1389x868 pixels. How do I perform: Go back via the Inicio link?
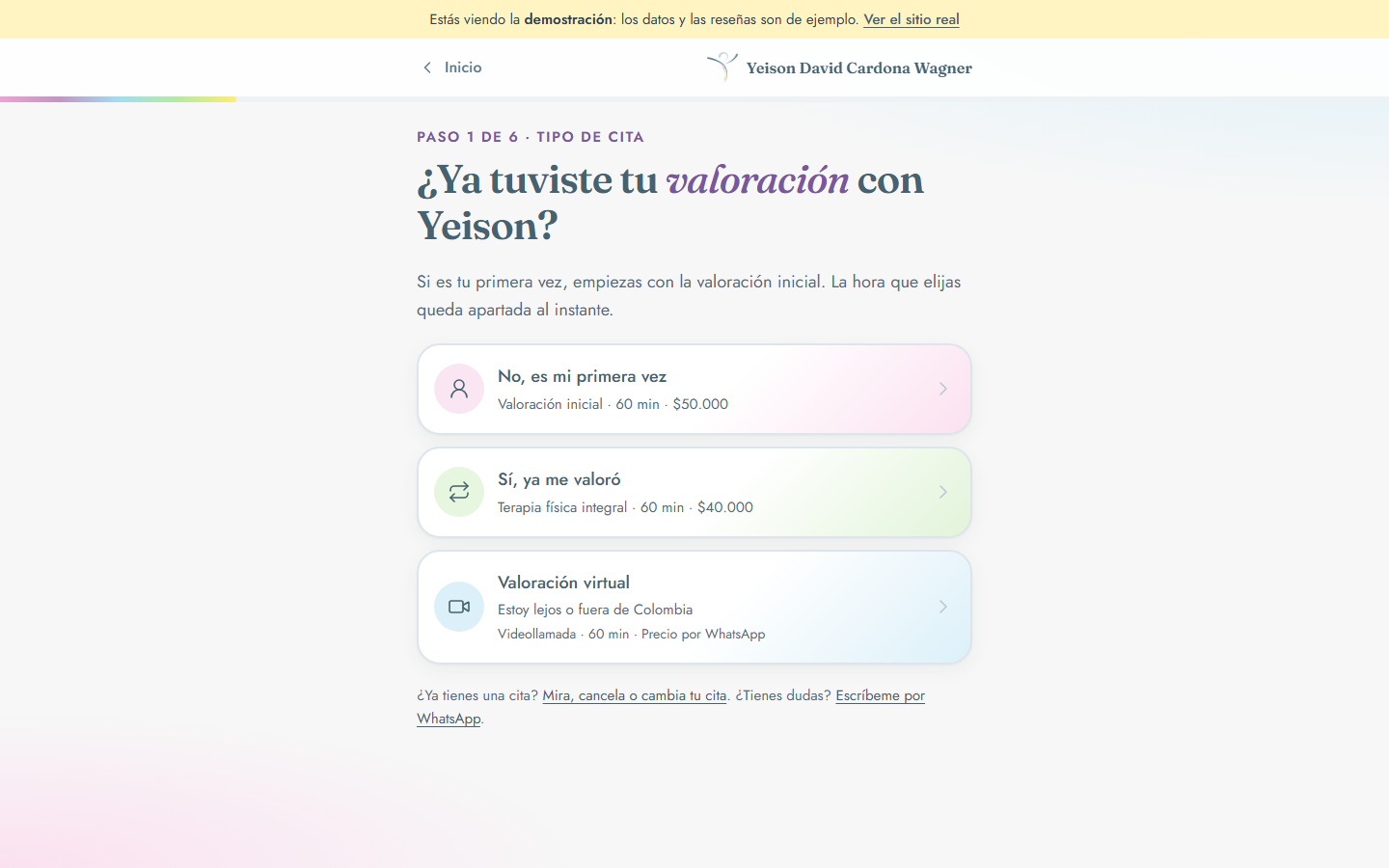pyautogui.click(x=451, y=68)
